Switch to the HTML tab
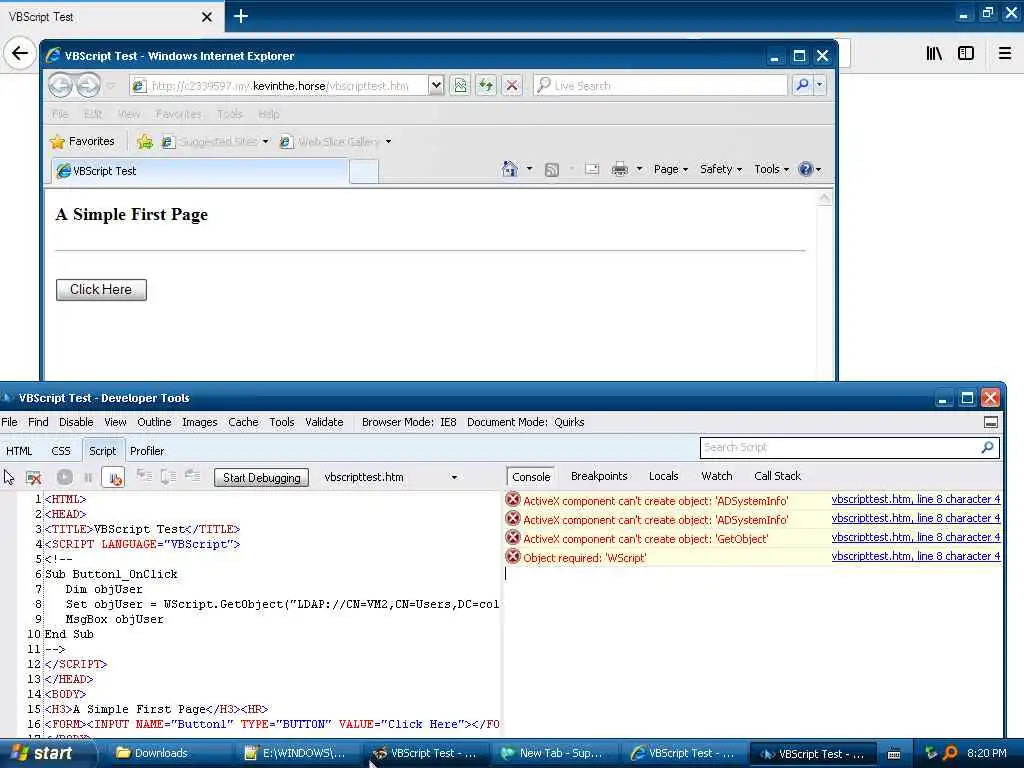This screenshot has height=768, width=1024. click(19, 451)
